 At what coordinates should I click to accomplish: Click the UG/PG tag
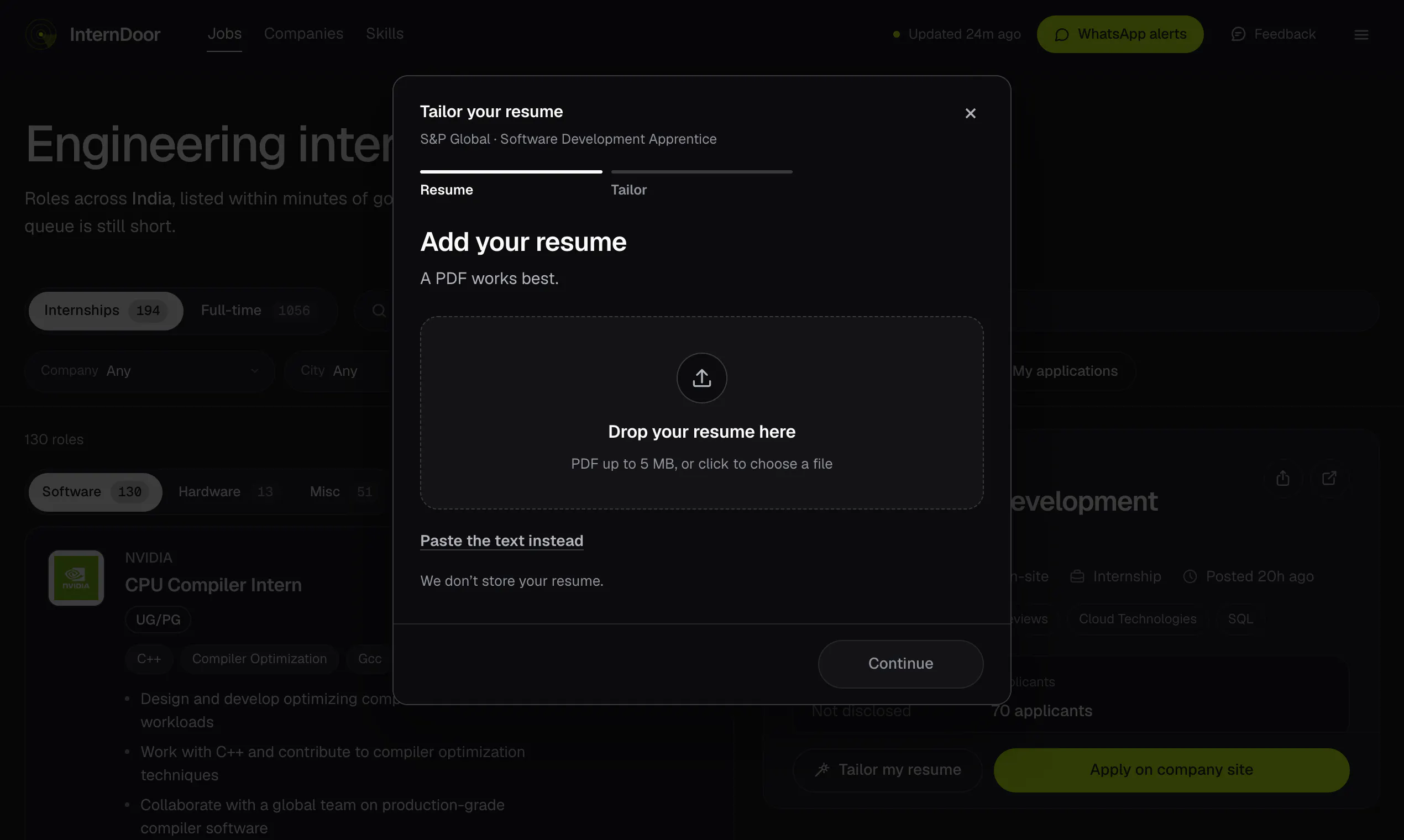158,620
